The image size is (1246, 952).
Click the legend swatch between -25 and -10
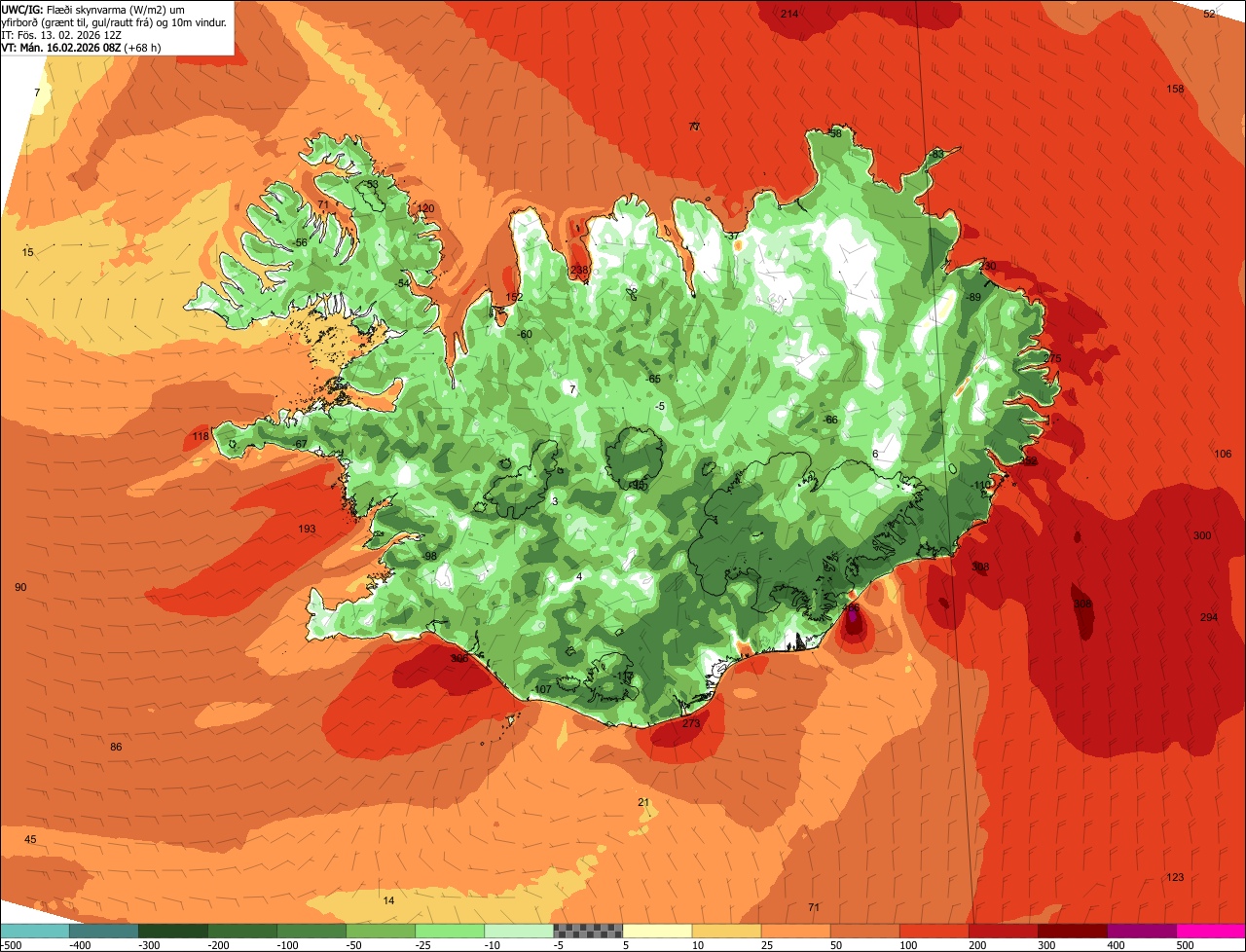(x=450, y=931)
